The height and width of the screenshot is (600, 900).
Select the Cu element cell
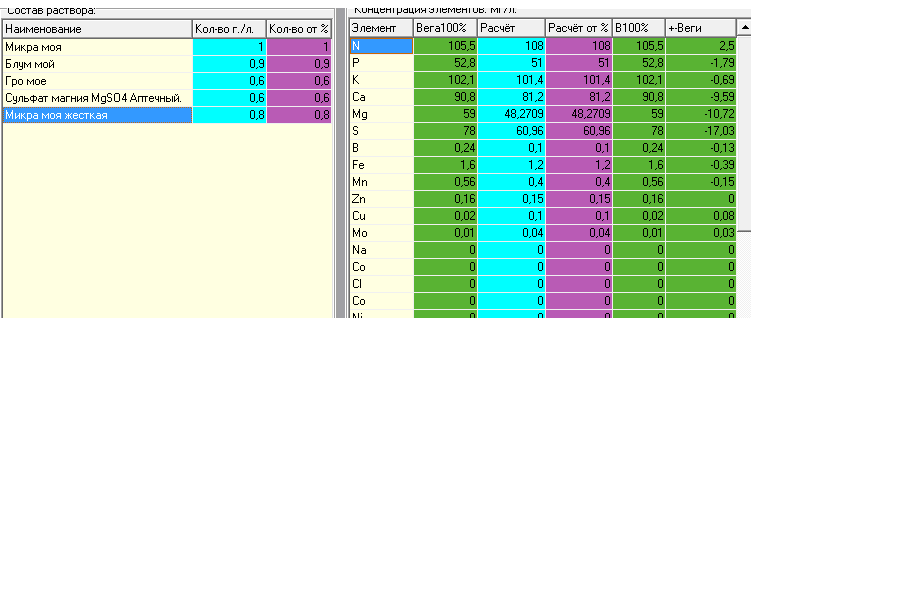coord(381,216)
